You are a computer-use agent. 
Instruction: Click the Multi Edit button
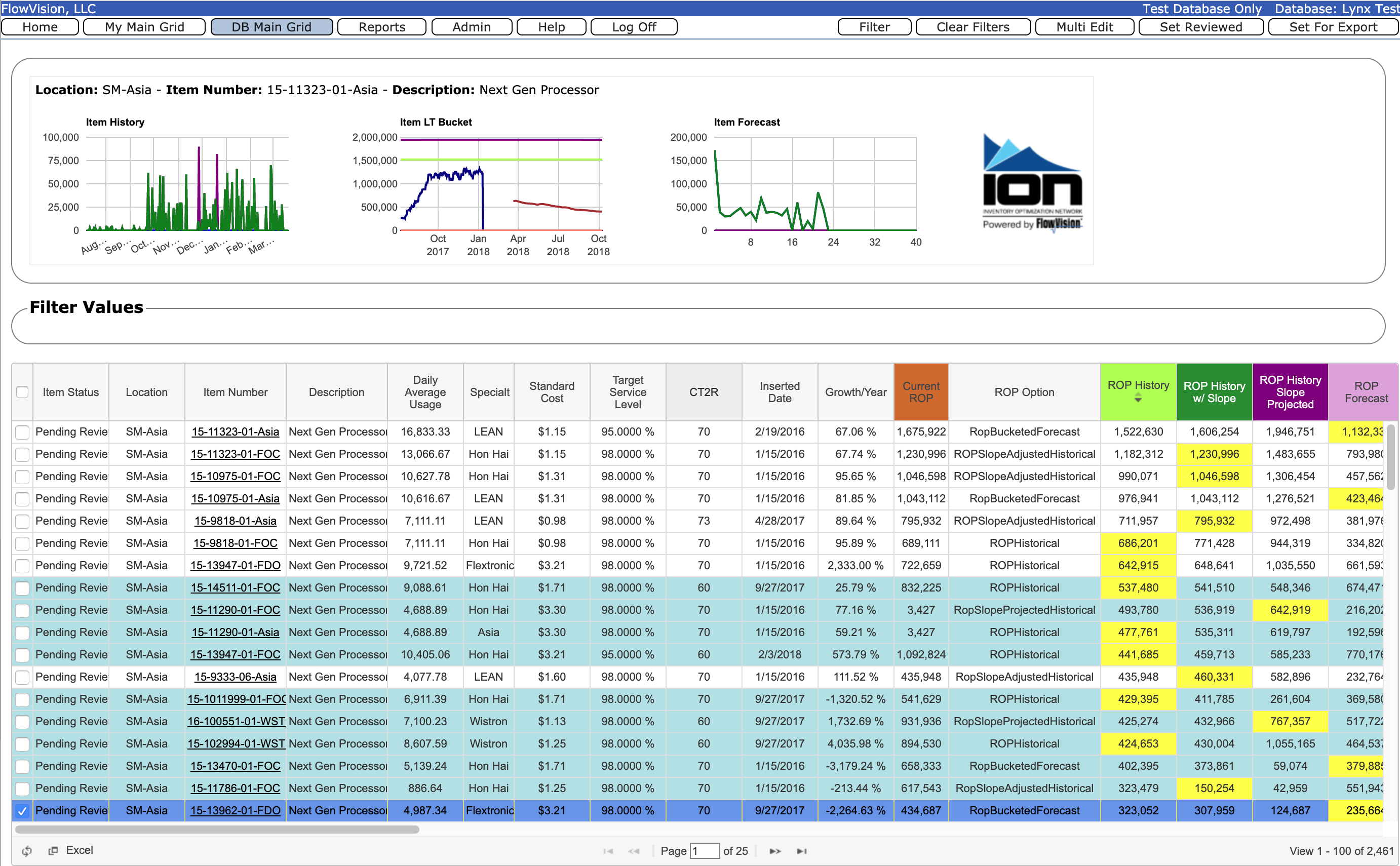[x=1084, y=26]
